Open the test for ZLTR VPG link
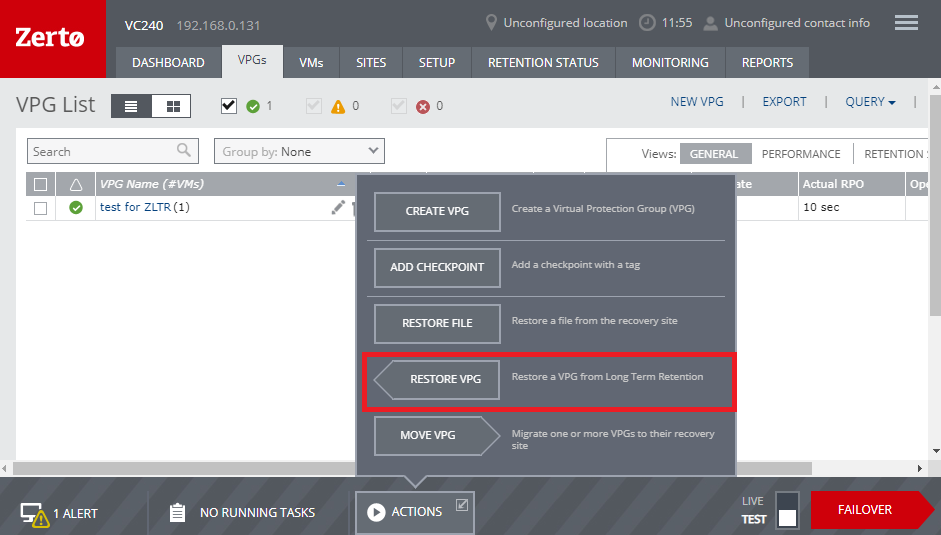This screenshot has height=535, width=941. [x=135, y=207]
